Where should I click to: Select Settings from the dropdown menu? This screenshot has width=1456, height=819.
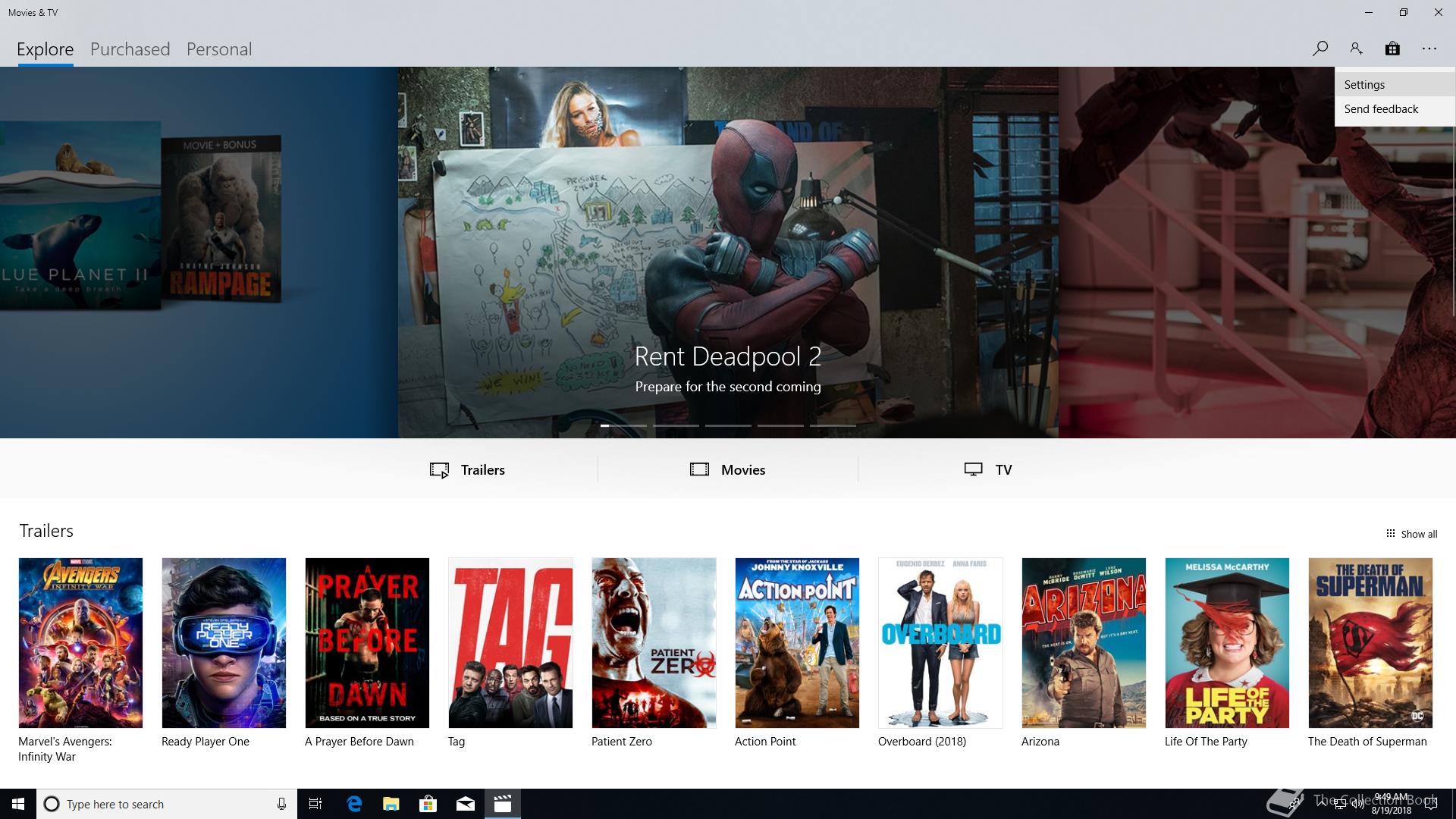[x=1395, y=85]
